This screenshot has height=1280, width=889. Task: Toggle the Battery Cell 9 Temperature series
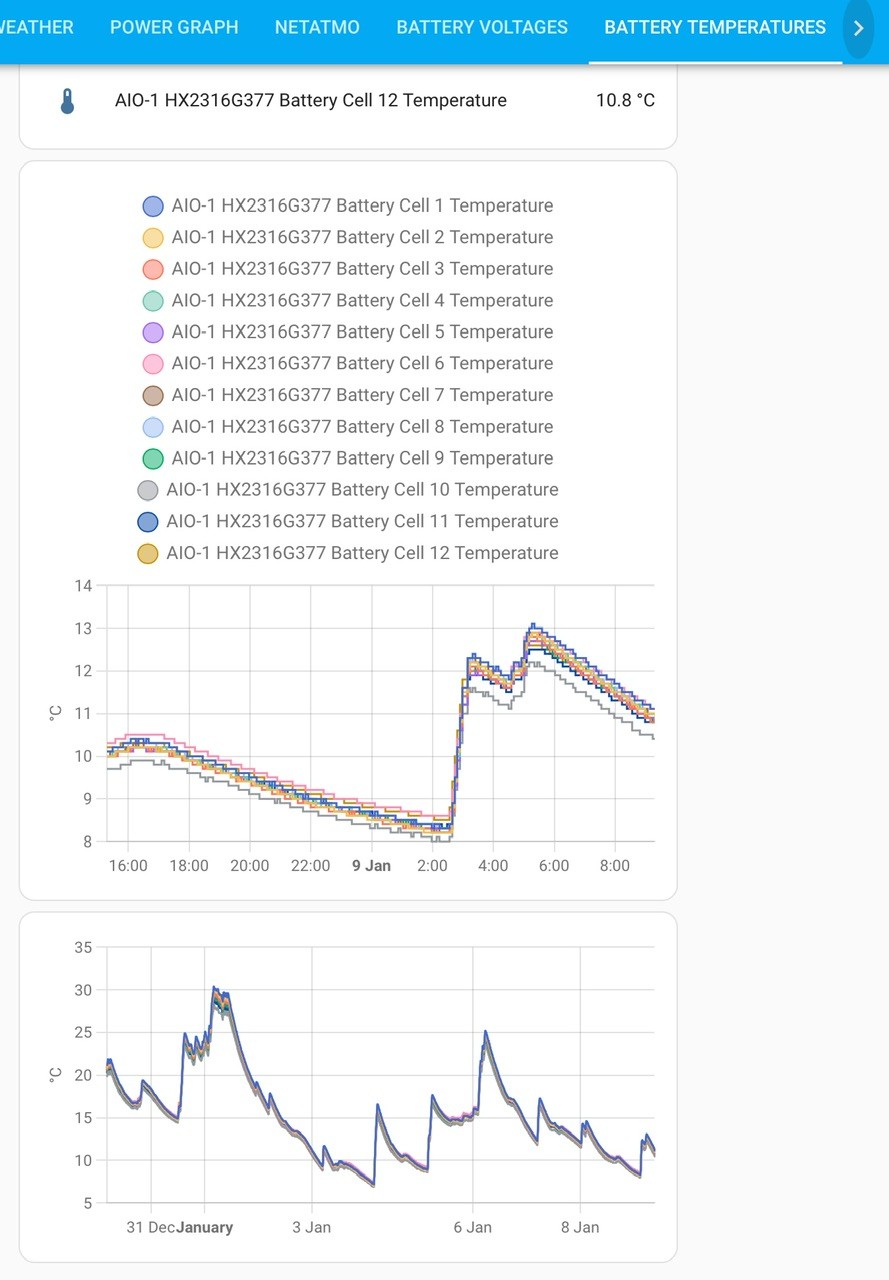(348, 458)
